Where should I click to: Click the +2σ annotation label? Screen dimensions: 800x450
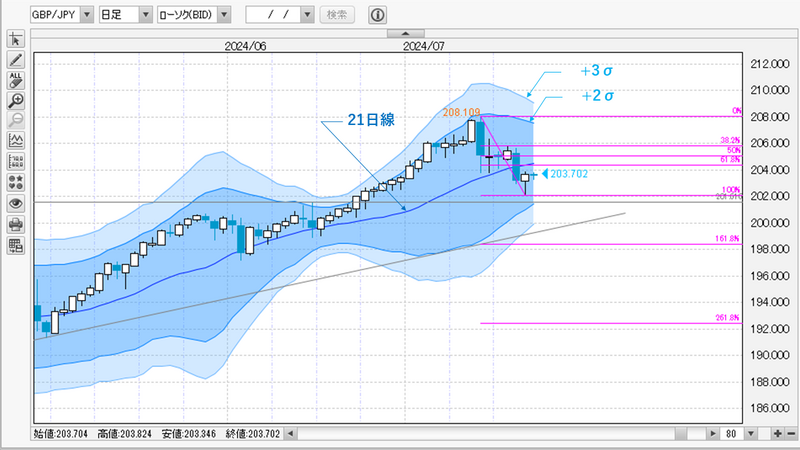597,95
